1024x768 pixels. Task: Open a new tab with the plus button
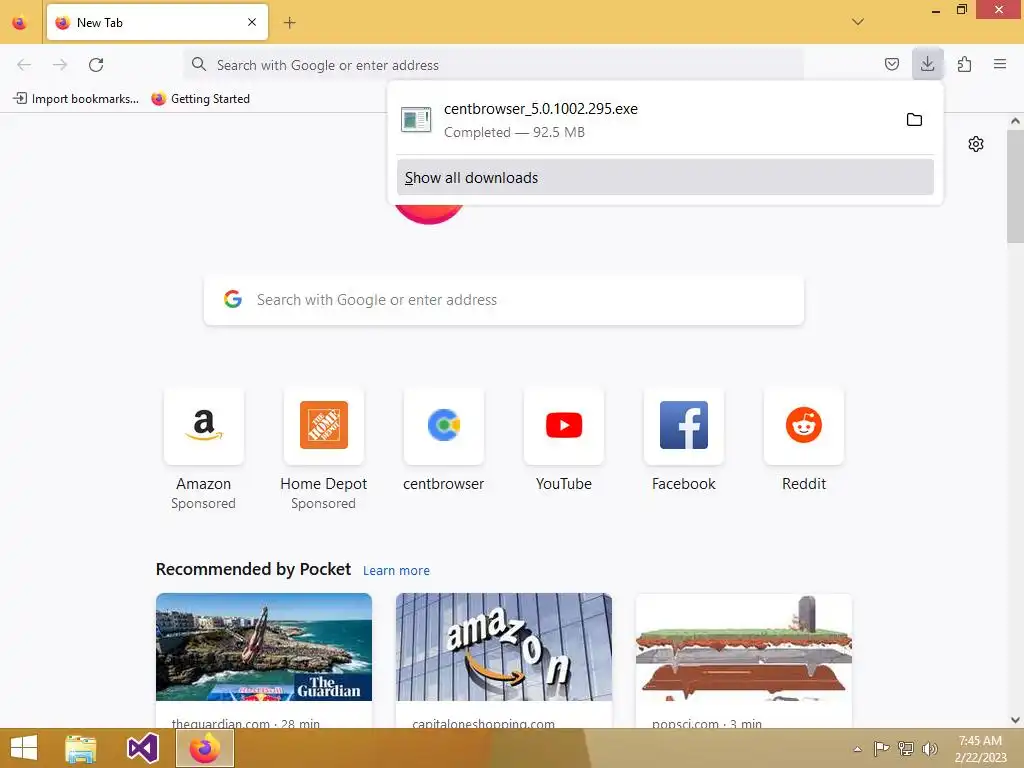pos(289,23)
